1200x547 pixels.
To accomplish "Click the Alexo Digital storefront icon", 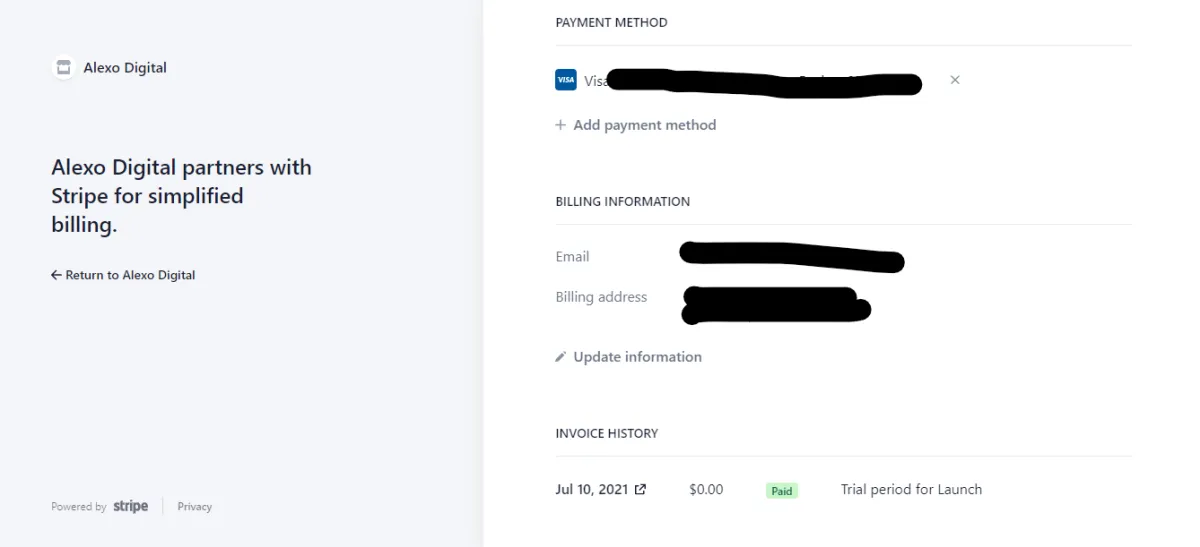I will (x=64, y=68).
